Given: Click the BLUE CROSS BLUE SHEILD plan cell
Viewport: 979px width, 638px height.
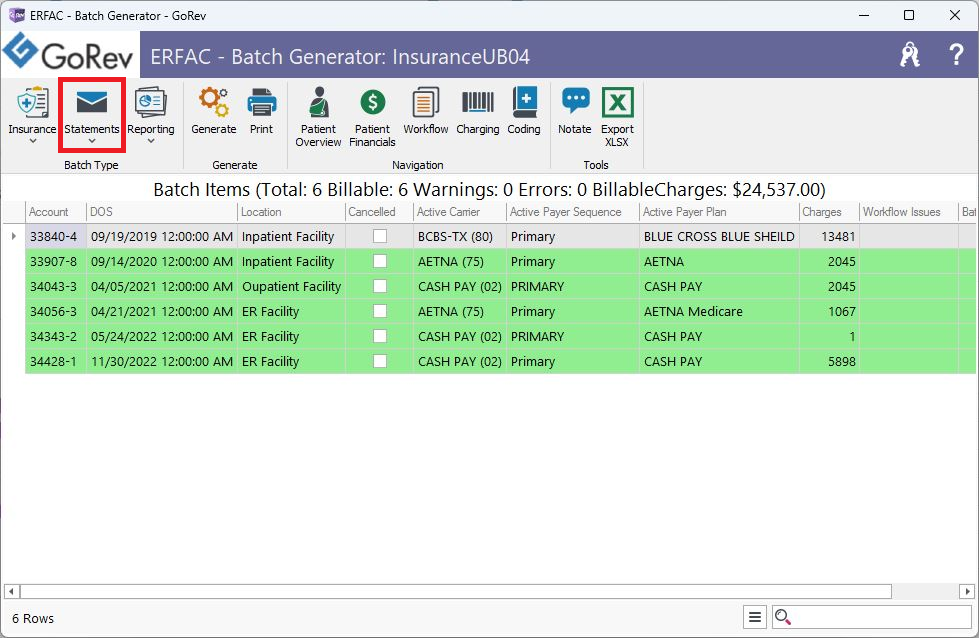Looking at the screenshot, I should click(x=719, y=237).
